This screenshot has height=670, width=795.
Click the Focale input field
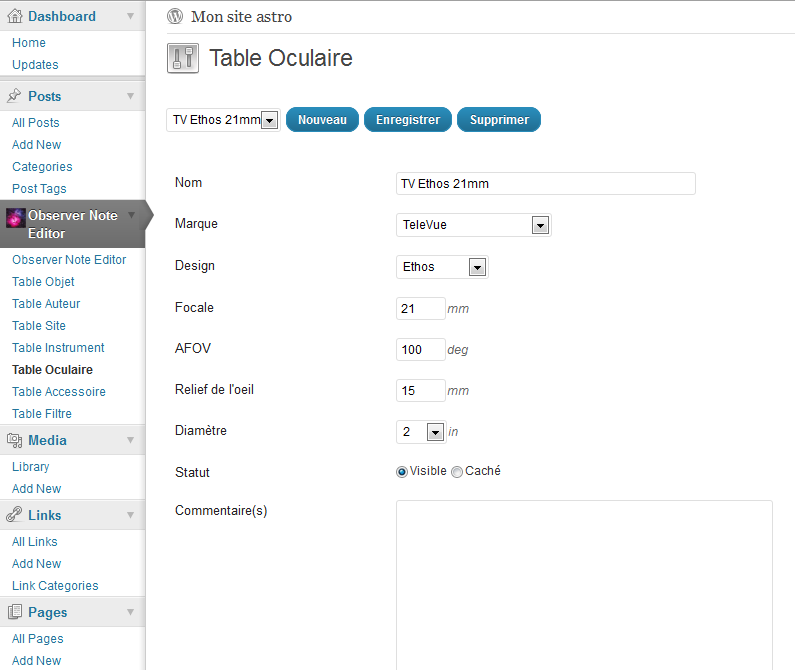click(x=420, y=309)
